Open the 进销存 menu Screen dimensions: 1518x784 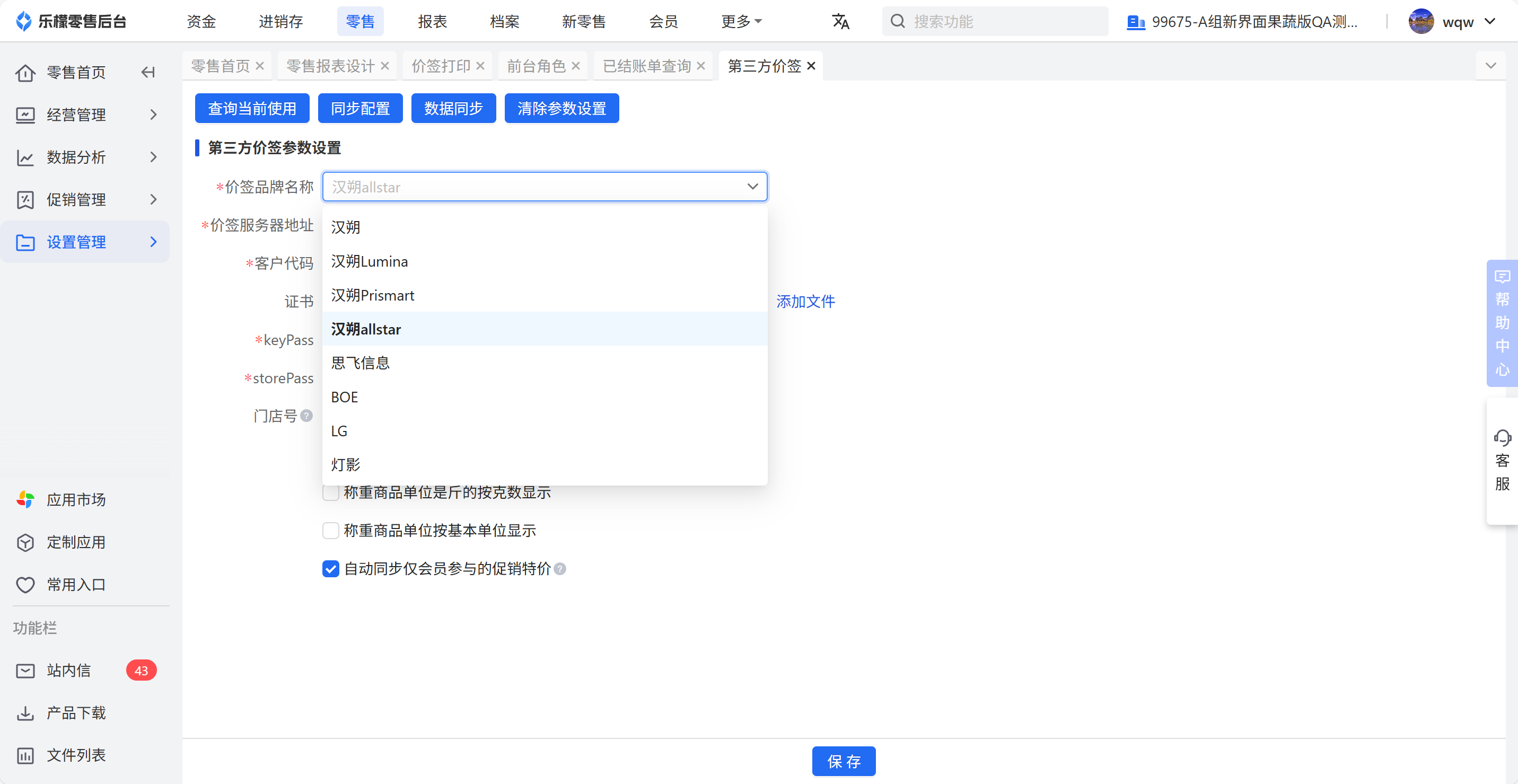click(x=280, y=21)
